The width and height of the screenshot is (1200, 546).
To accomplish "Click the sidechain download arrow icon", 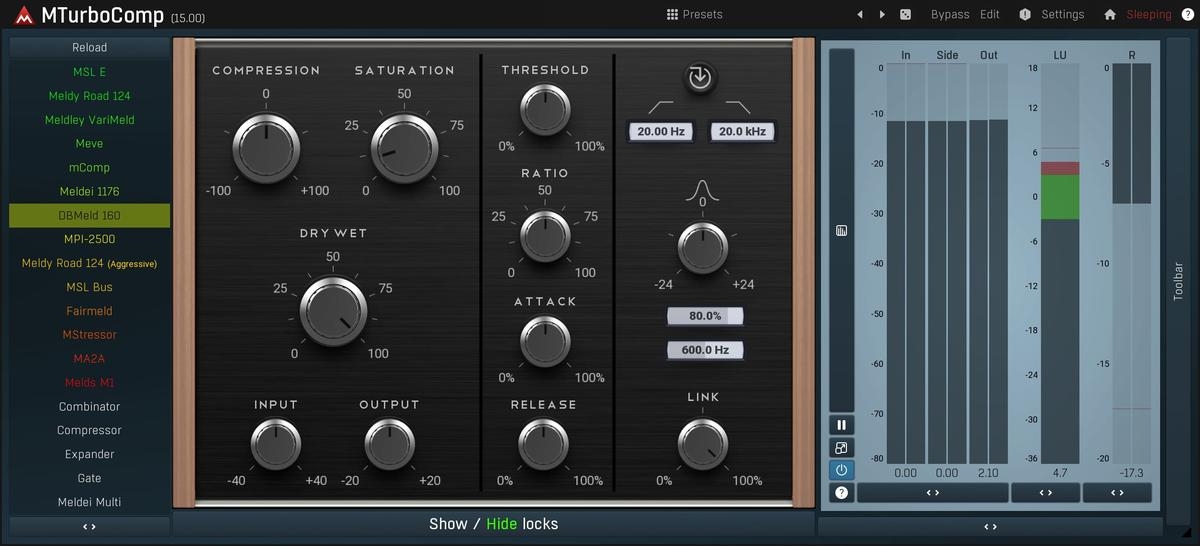I will coord(700,78).
